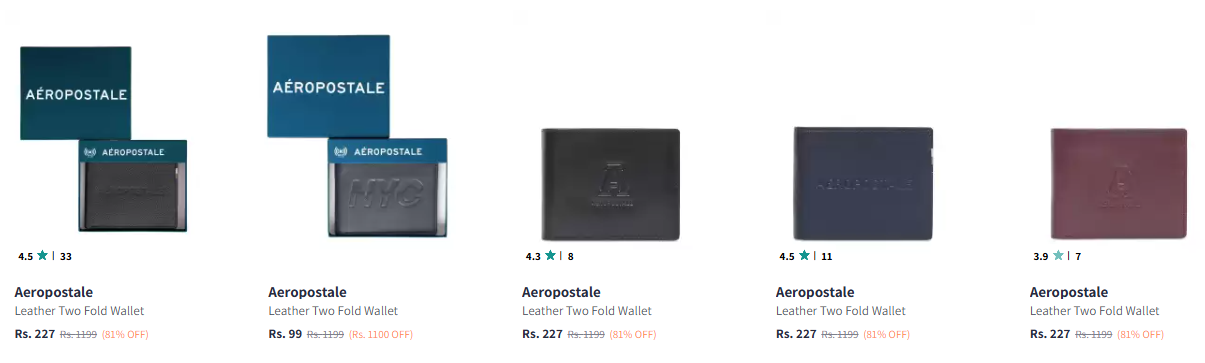View the maroon leather wallet image
This screenshot has height=363, width=1205.
(1118, 183)
